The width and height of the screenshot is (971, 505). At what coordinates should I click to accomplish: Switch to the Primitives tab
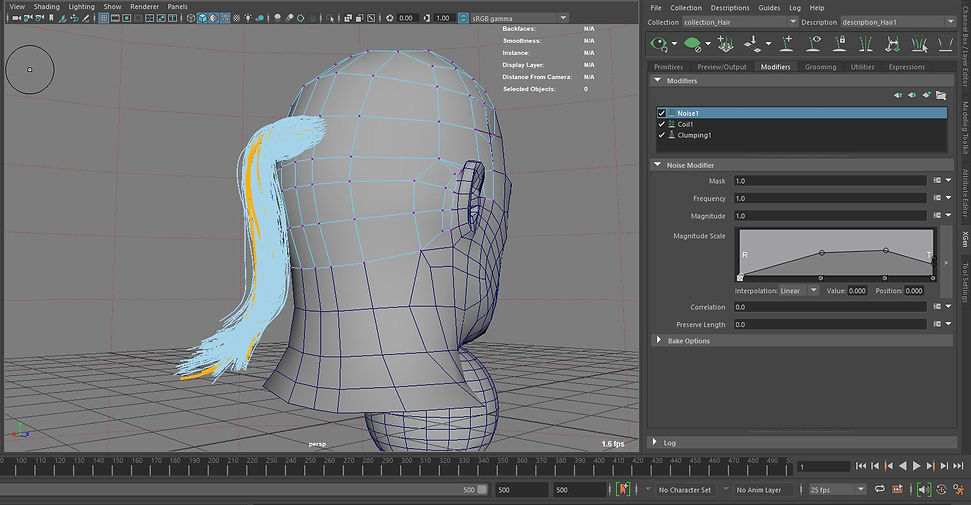(x=668, y=67)
